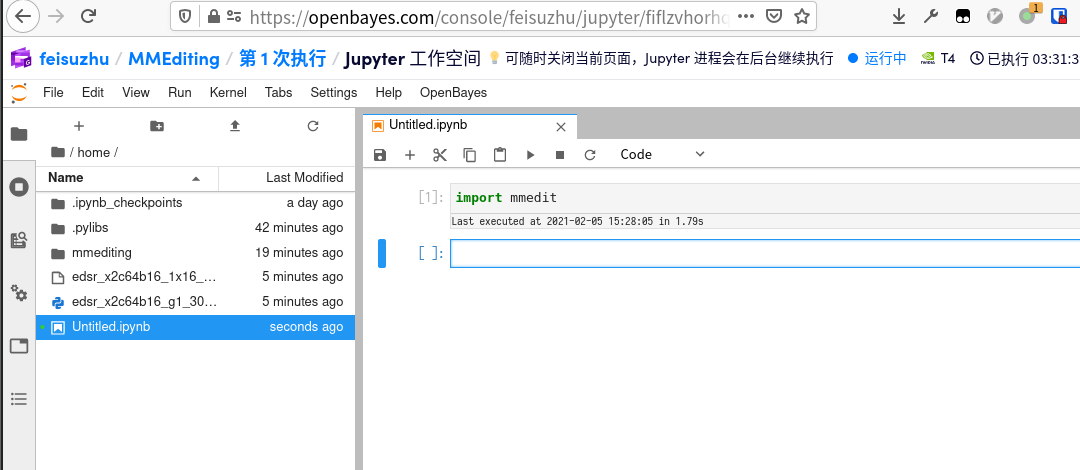The height and width of the screenshot is (470, 1080).
Task: Paste cells using the clipboard icon
Action: tap(500, 155)
